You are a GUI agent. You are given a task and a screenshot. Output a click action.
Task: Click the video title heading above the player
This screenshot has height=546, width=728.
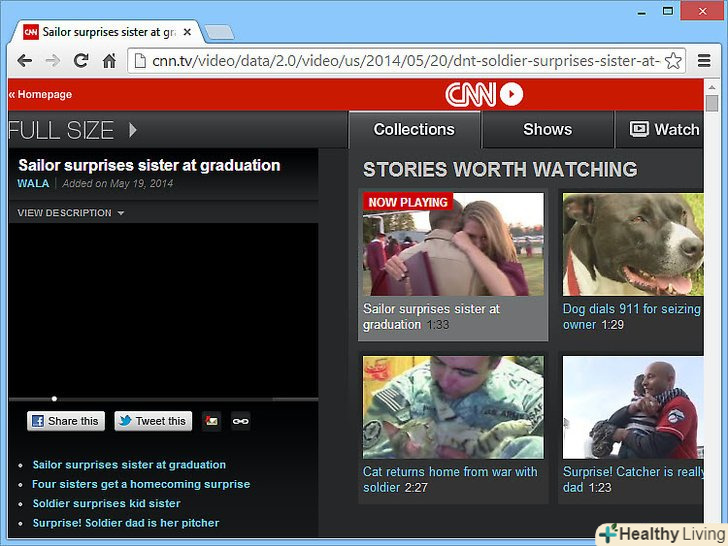click(149, 165)
